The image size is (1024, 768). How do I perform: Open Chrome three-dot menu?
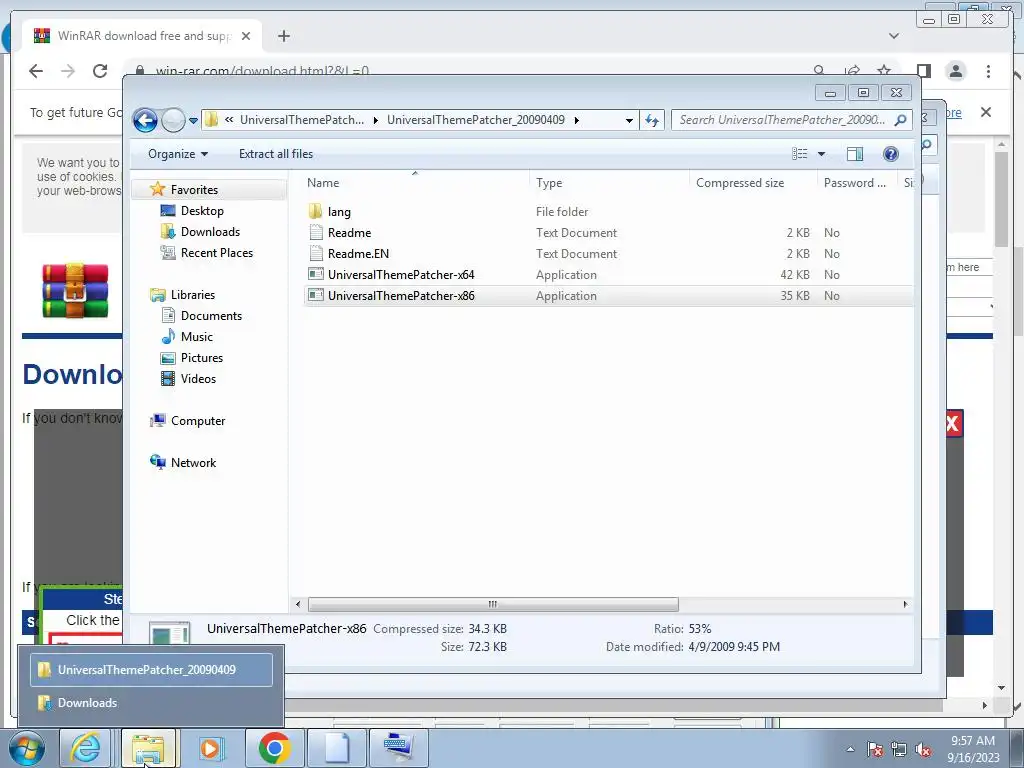(988, 71)
